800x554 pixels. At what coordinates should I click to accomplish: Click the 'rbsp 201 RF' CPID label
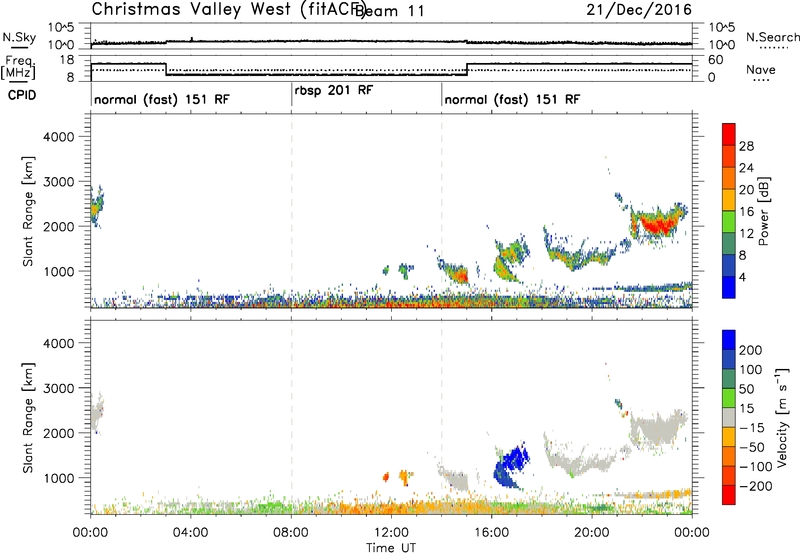coord(334,90)
